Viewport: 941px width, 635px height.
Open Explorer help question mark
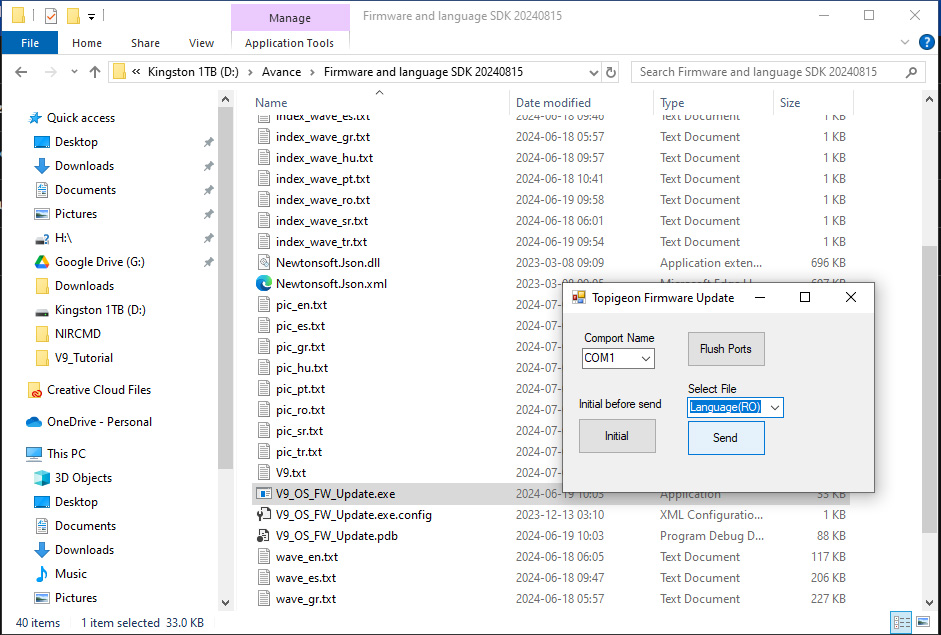tap(927, 42)
